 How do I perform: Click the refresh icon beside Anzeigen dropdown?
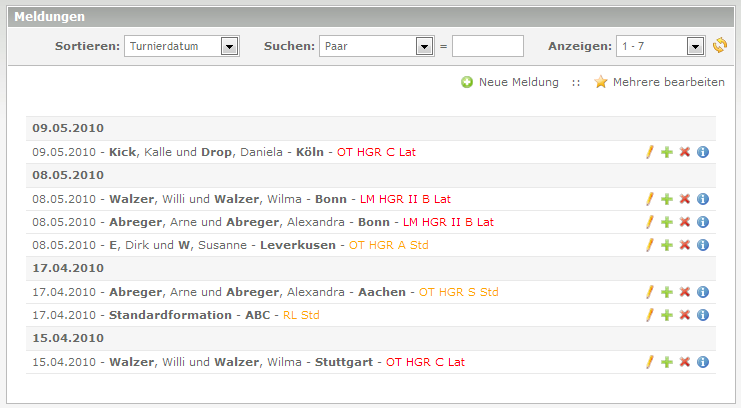720,46
